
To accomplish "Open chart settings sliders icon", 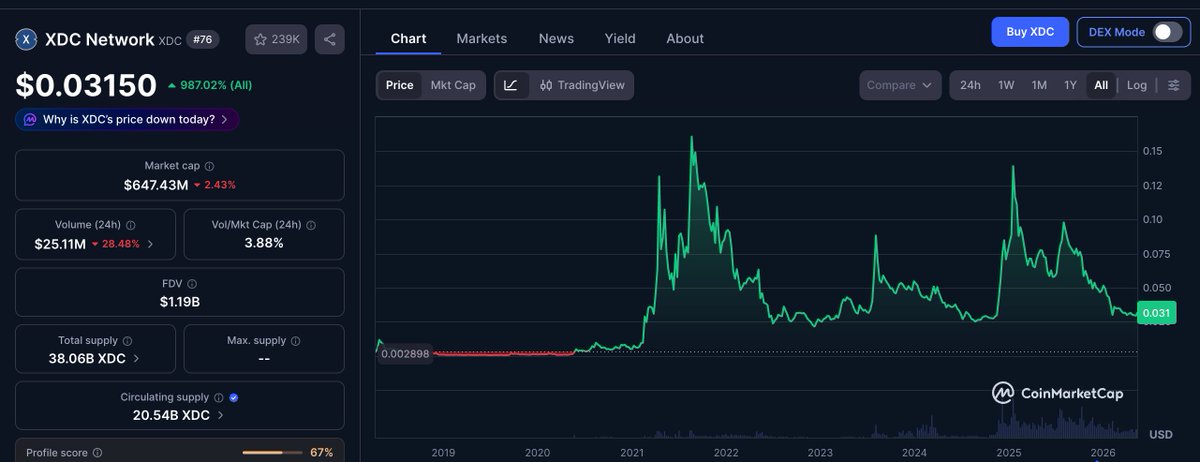I will pos(1173,85).
